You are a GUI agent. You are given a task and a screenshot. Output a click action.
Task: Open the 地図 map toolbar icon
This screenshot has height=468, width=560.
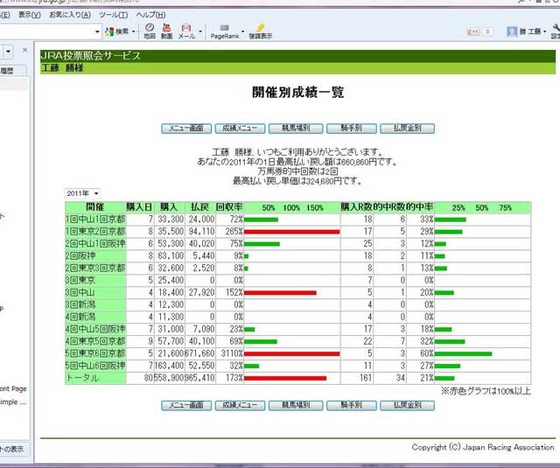coord(149,31)
